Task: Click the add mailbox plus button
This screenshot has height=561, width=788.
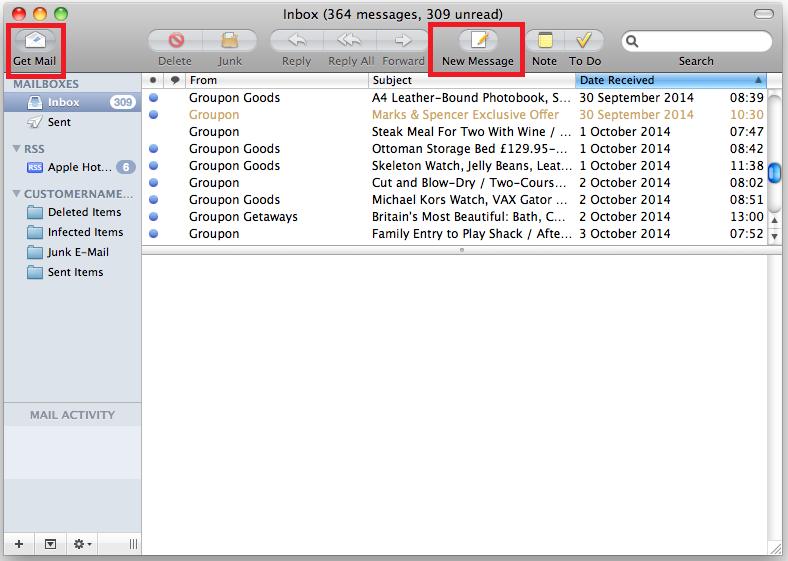Action: pyautogui.click(x=19, y=544)
